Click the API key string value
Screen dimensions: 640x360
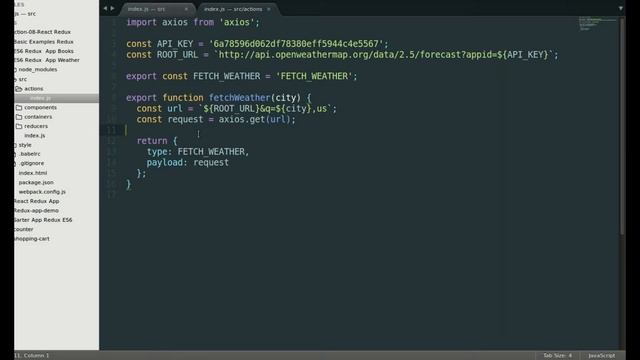tap(296, 44)
